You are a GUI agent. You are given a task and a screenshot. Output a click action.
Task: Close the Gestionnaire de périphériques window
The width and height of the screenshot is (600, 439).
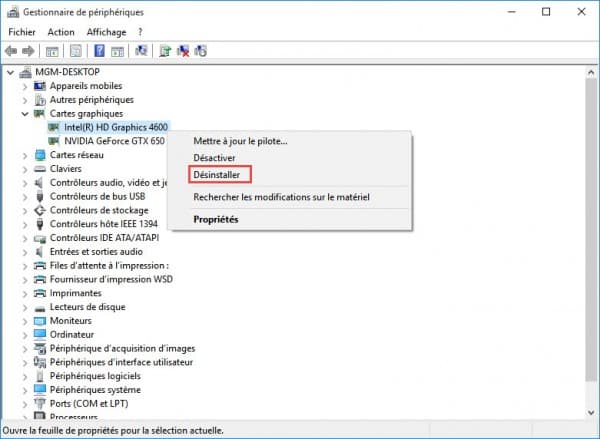(581, 12)
